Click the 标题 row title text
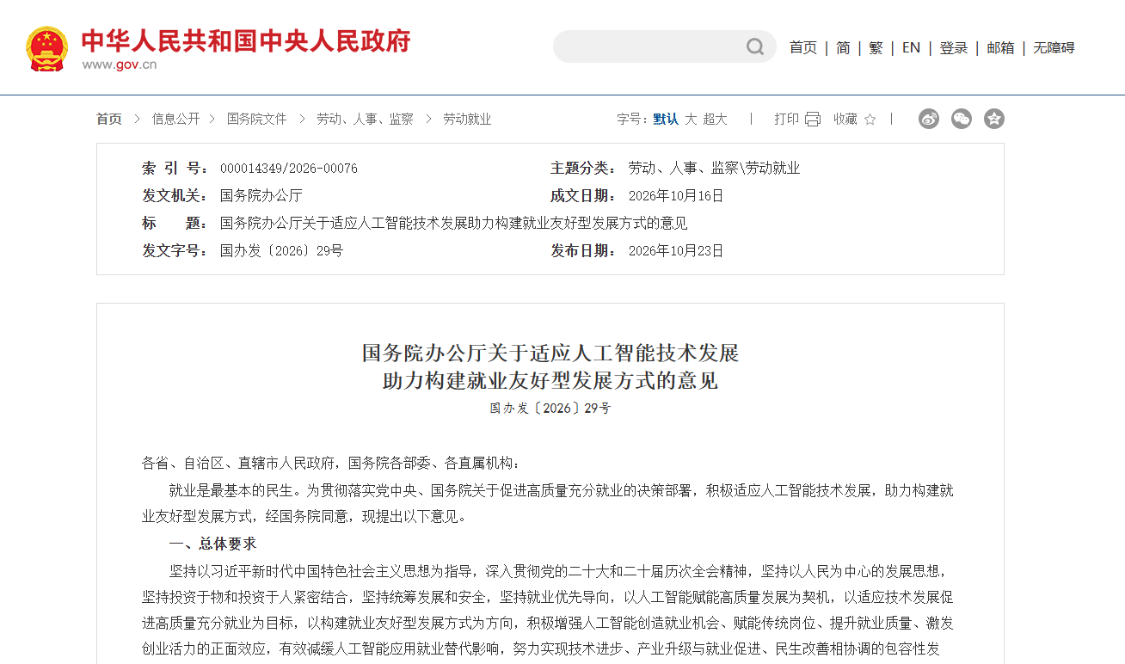 pos(453,223)
